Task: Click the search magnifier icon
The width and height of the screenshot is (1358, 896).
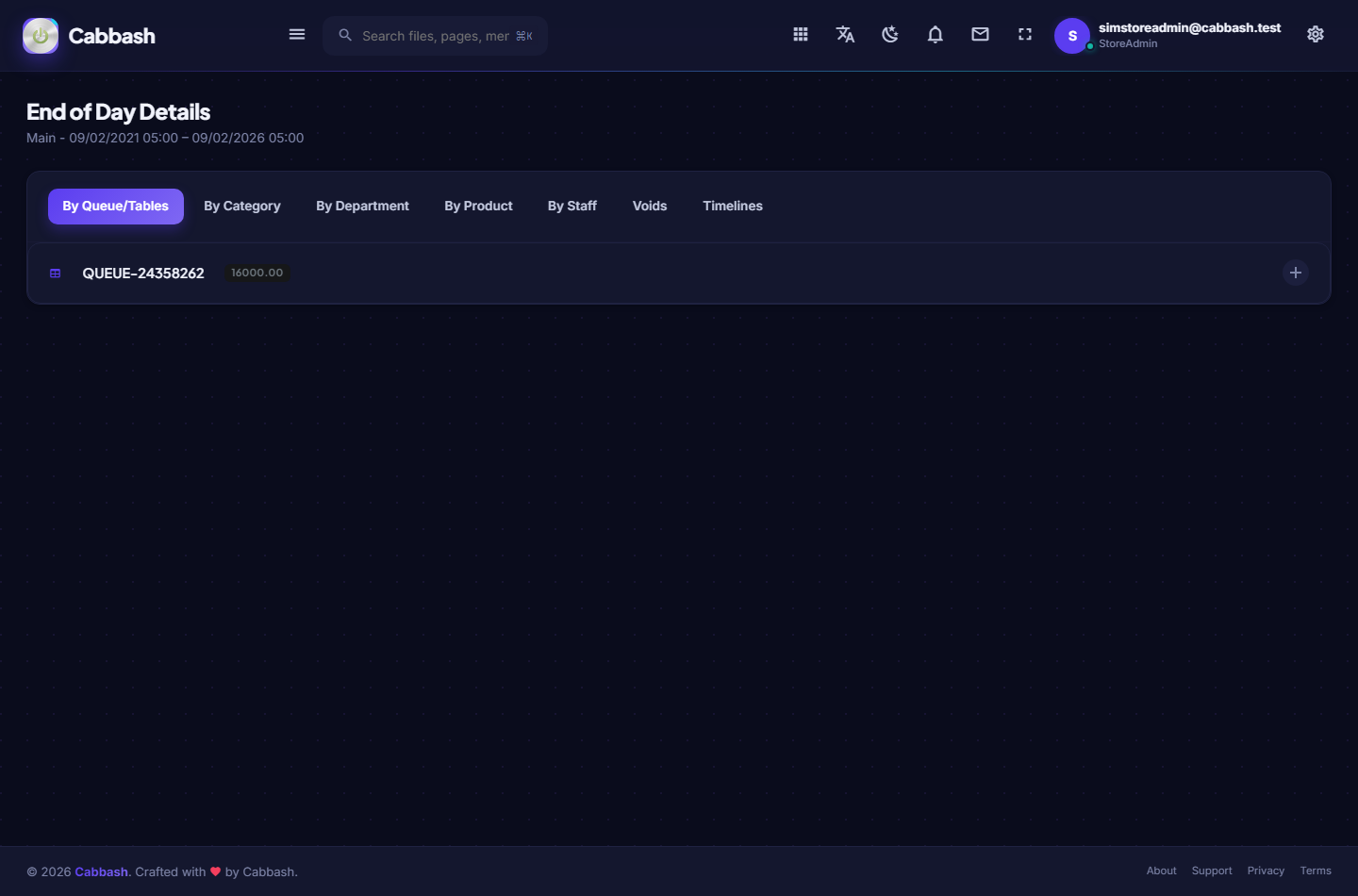Action: (x=345, y=35)
